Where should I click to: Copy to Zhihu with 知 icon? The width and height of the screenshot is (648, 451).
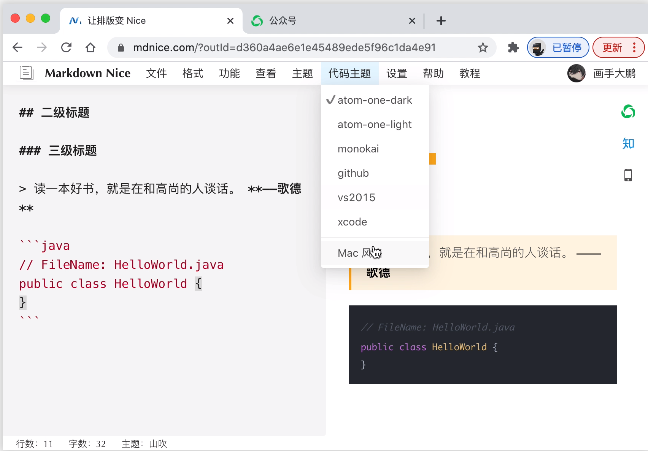(628, 143)
